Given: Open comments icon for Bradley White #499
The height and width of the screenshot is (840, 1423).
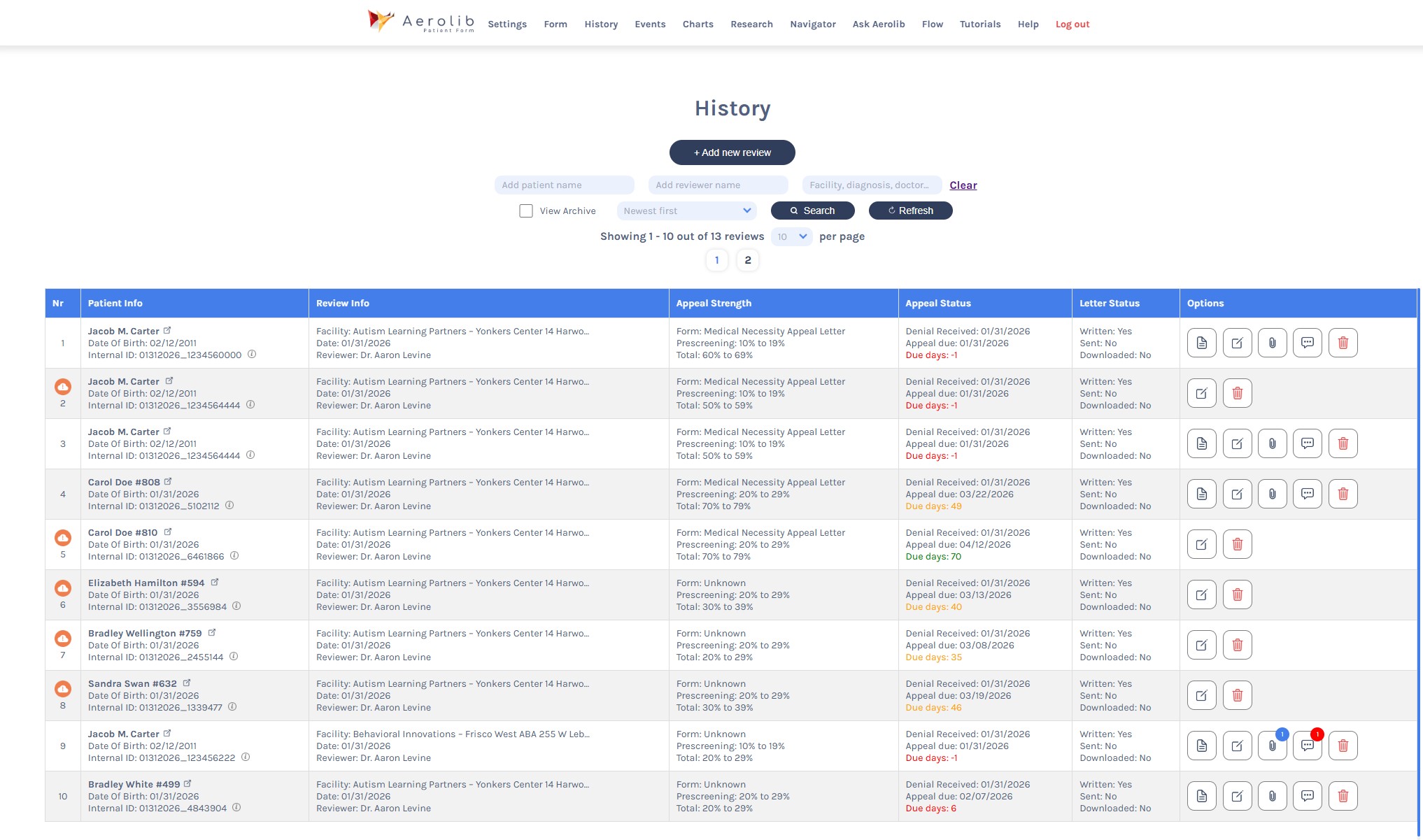Looking at the screenshot, I should click(x=1307, y=796).
